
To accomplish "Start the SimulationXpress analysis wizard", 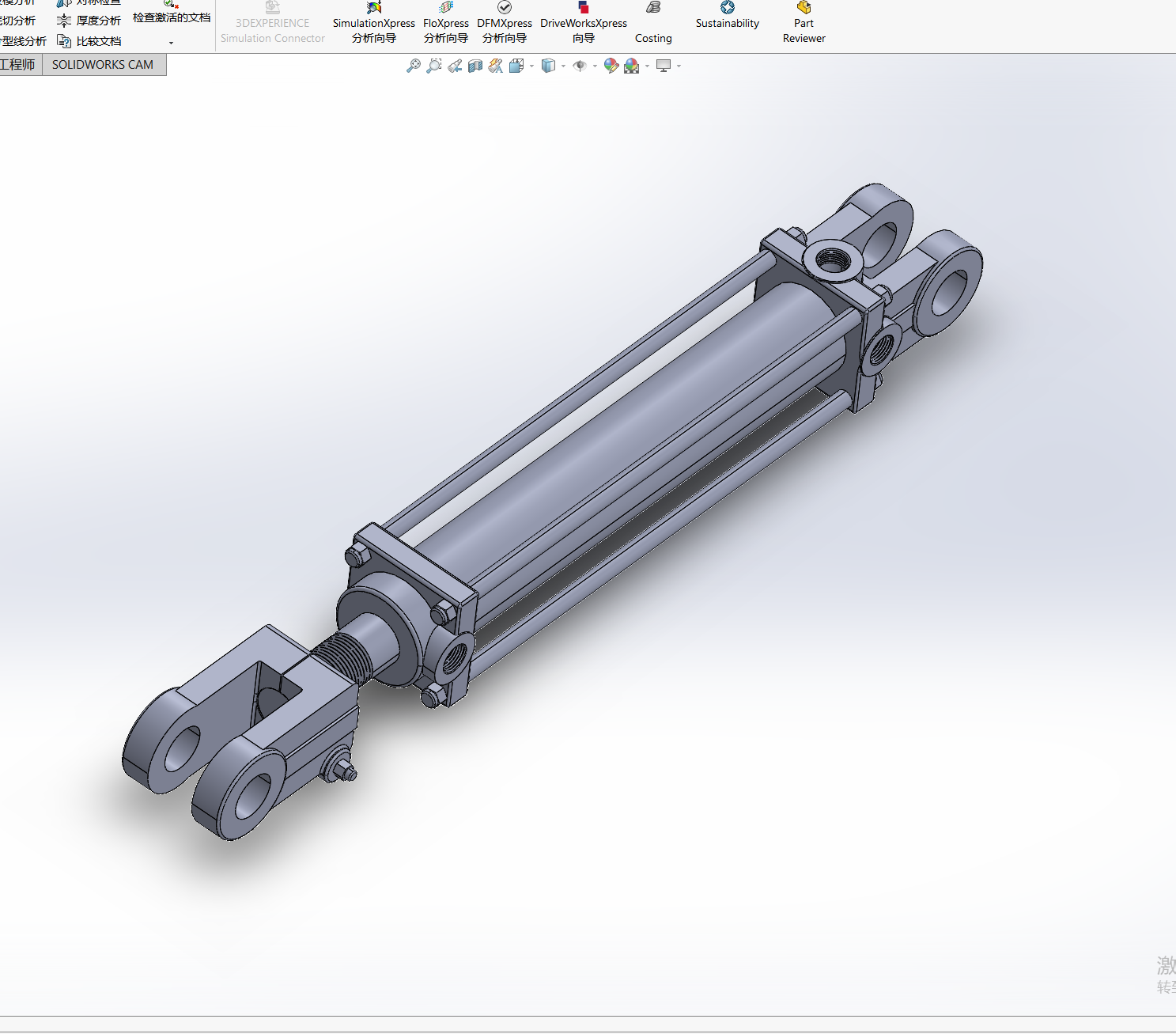I will coord(374,23).
